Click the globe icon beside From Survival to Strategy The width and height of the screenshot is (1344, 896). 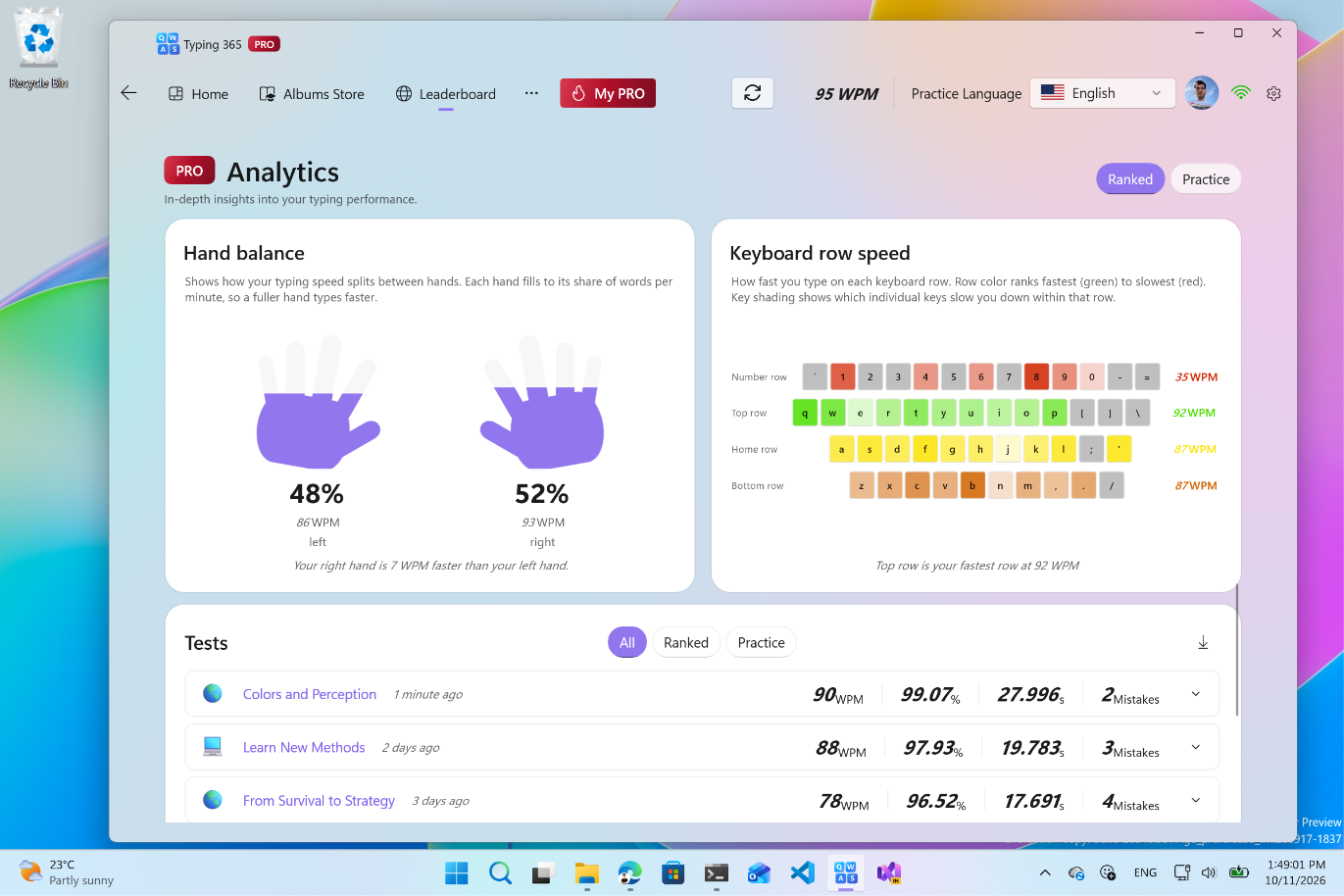(x=213, y=800)
